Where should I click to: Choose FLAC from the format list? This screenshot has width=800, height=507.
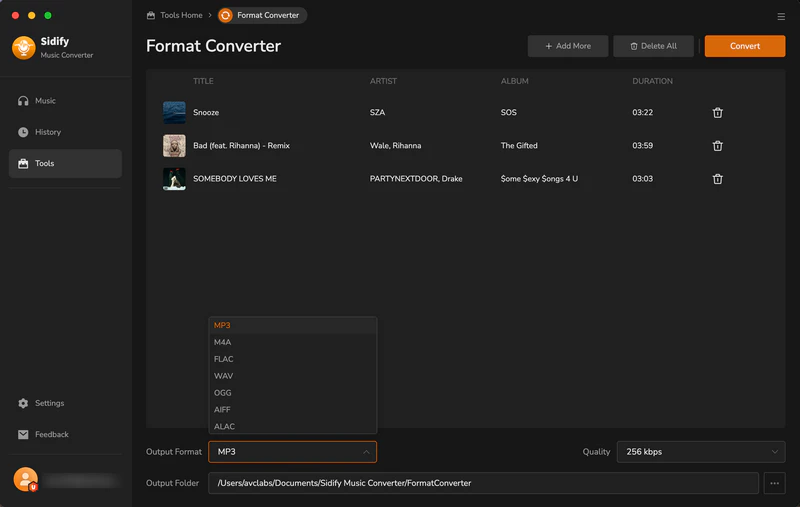[293, 359]
